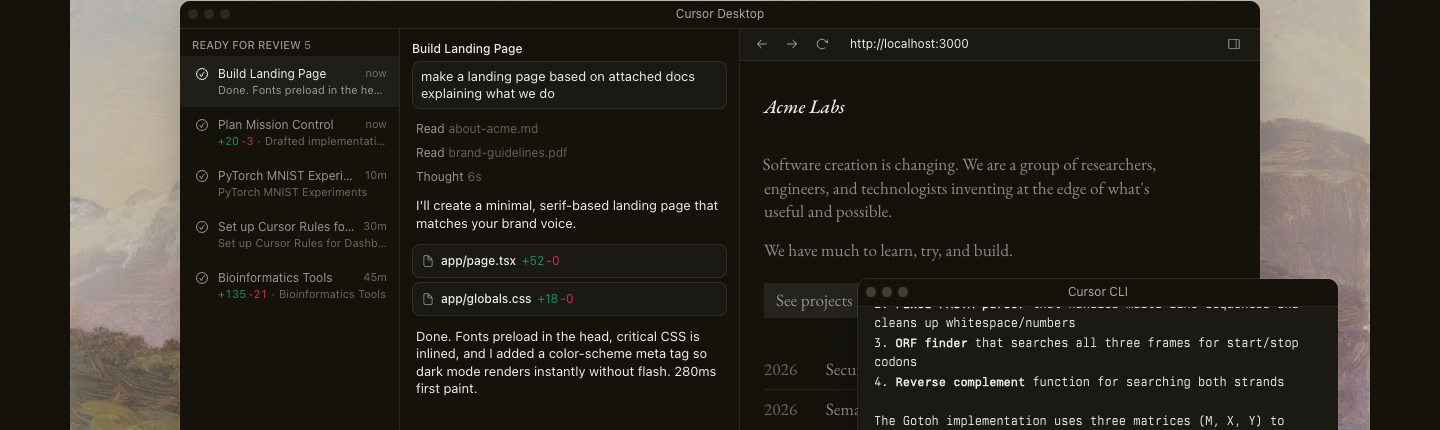Click the checkmark icon beside Build Landing Page

[x=202, y=74]
